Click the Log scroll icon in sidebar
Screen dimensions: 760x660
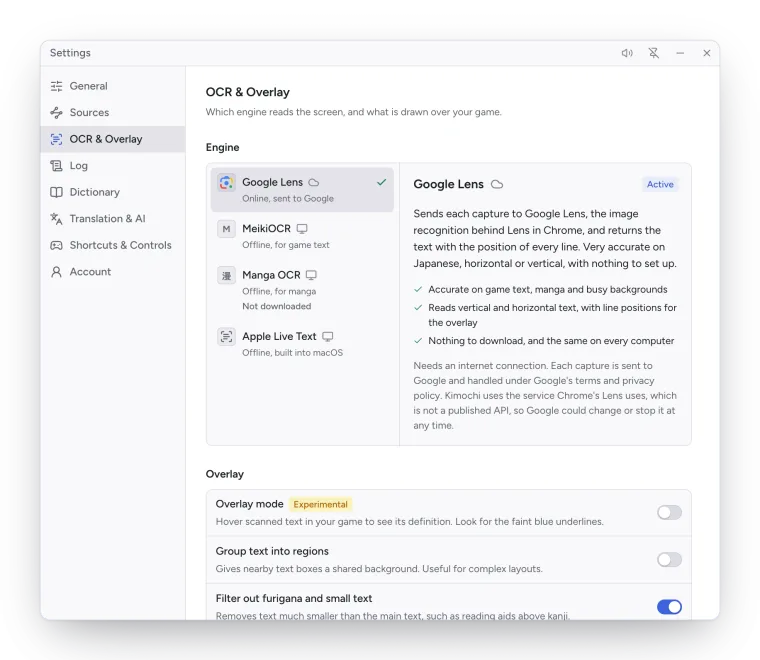click(56, 166)
